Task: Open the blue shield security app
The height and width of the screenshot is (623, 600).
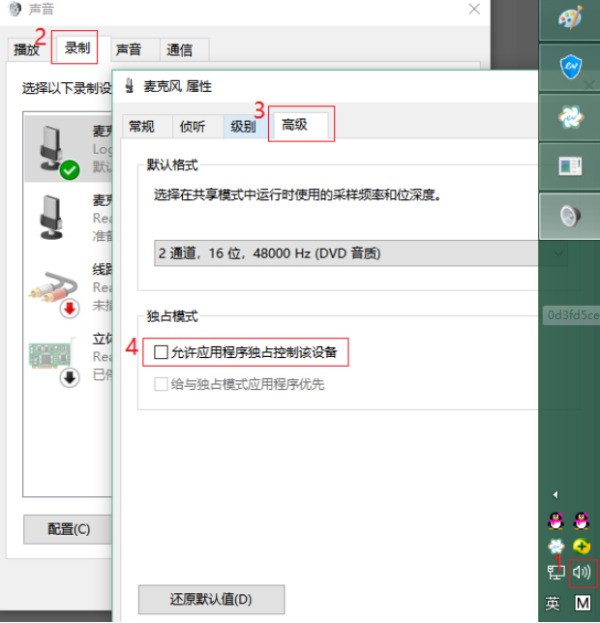Action: [571, 66]
